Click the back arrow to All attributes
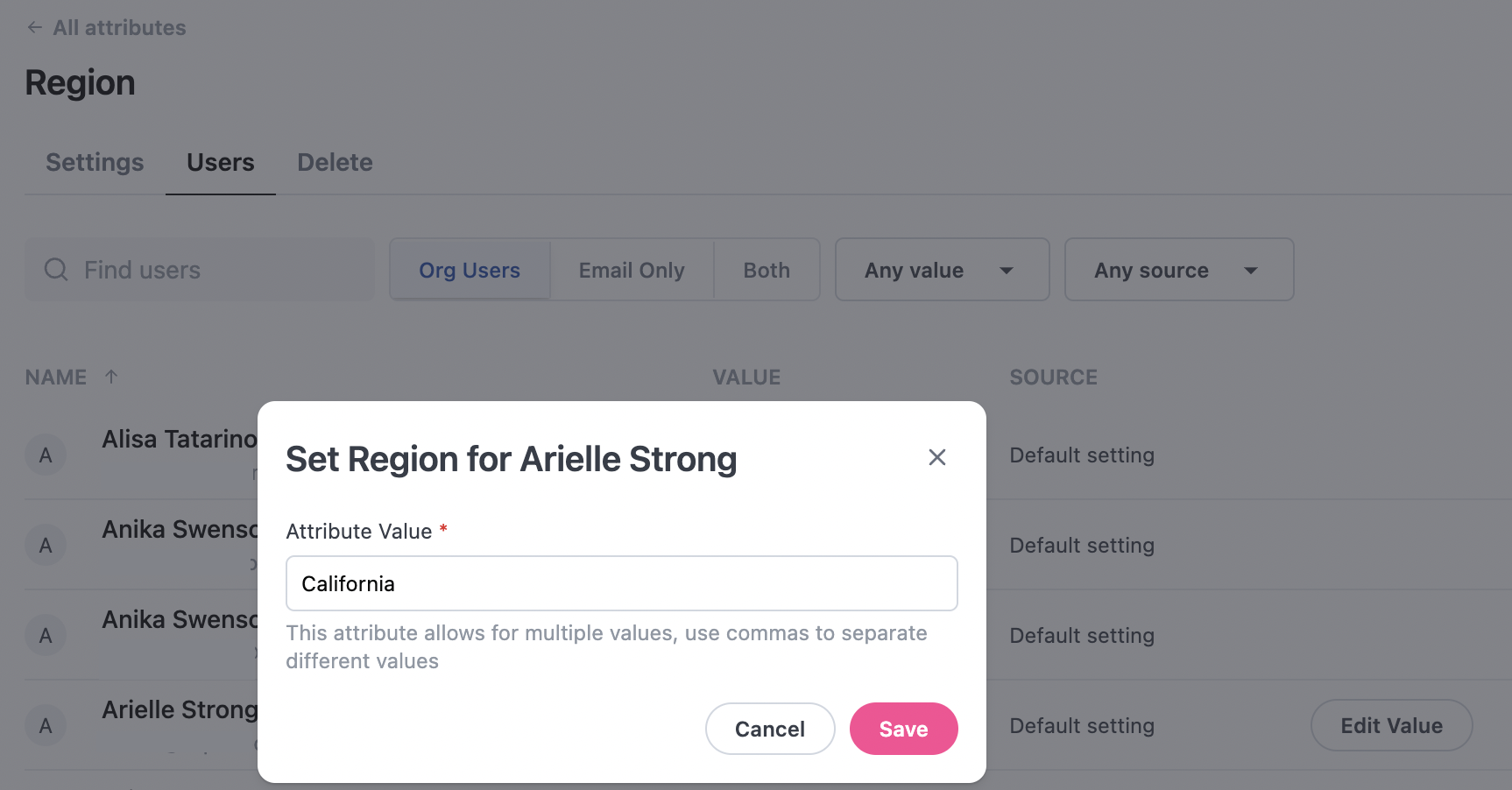The image size is (1512, 790). click(x=34, y=27)
